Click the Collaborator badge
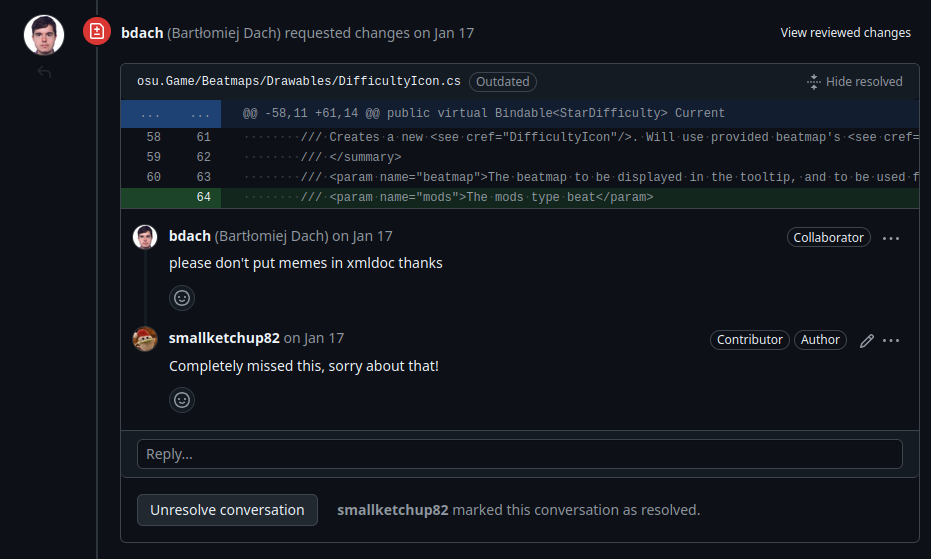931x559 pixels. coord(828,238)
